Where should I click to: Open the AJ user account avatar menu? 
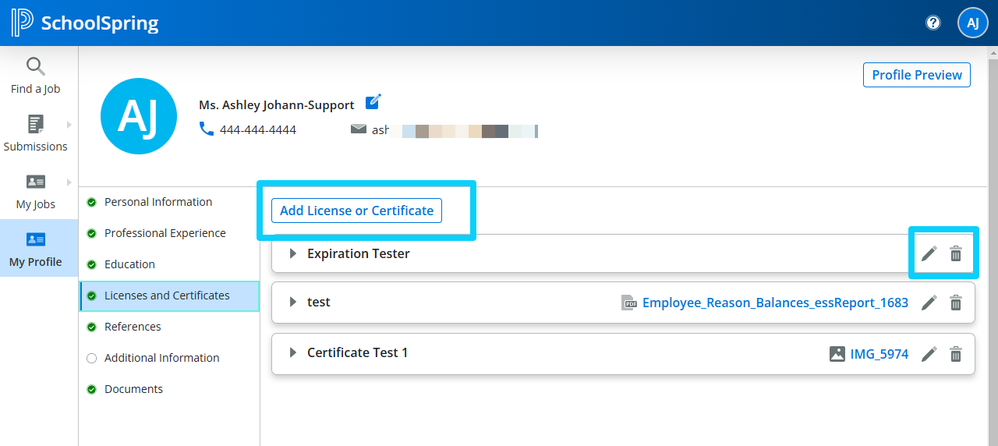click(972, 23)
